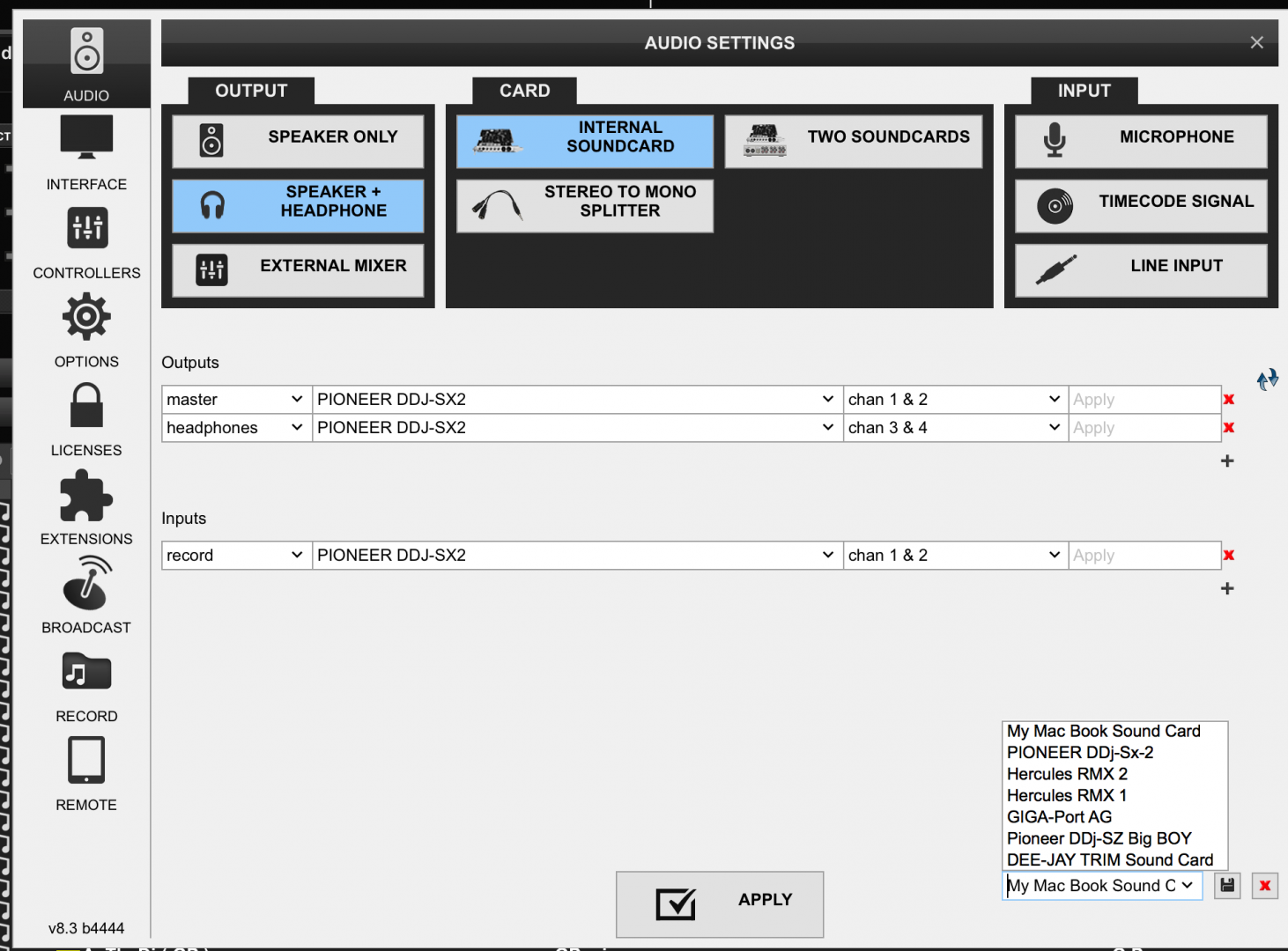
Task: Open the Licenses padlock section
Action: tap(86, 420)
